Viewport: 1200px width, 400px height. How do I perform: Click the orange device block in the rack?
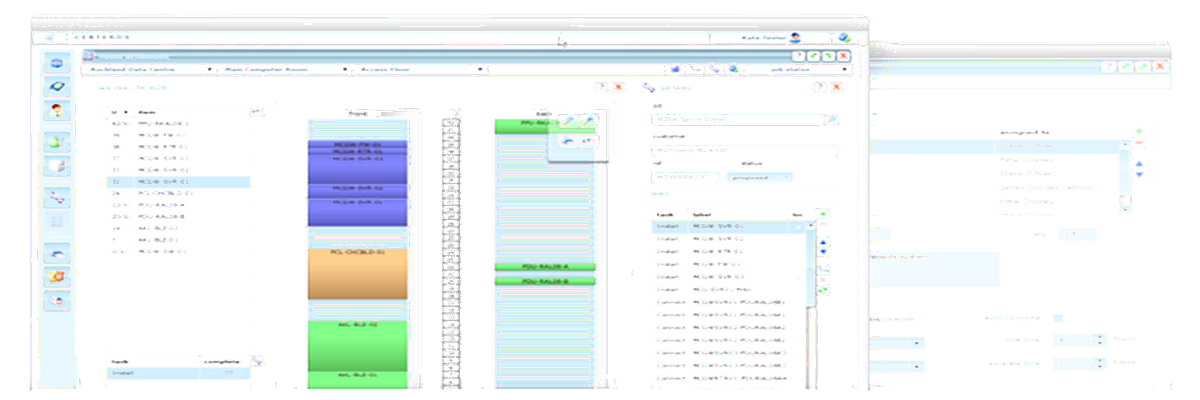(358, 273)
